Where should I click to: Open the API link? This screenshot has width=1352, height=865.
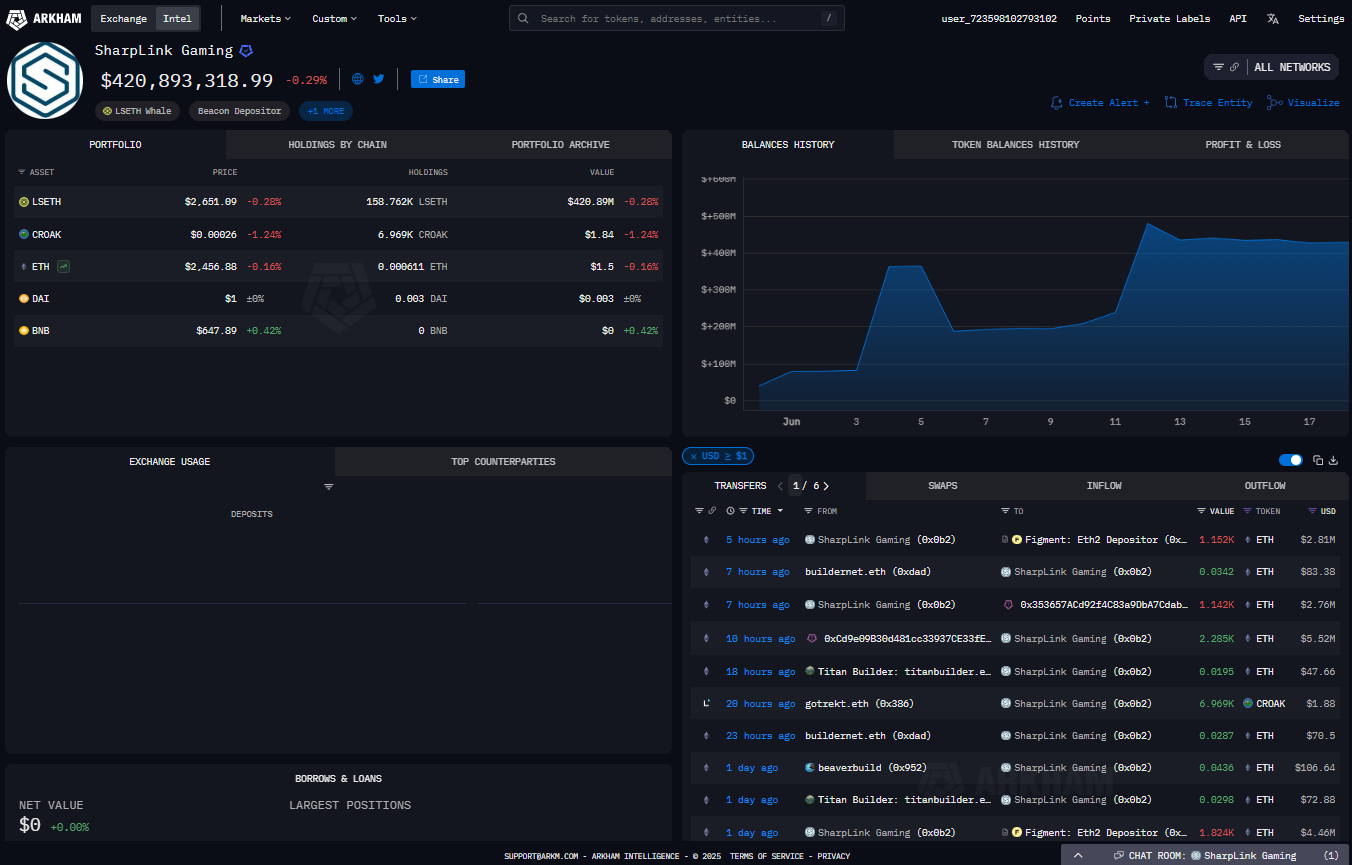(x=1237, y=18)
